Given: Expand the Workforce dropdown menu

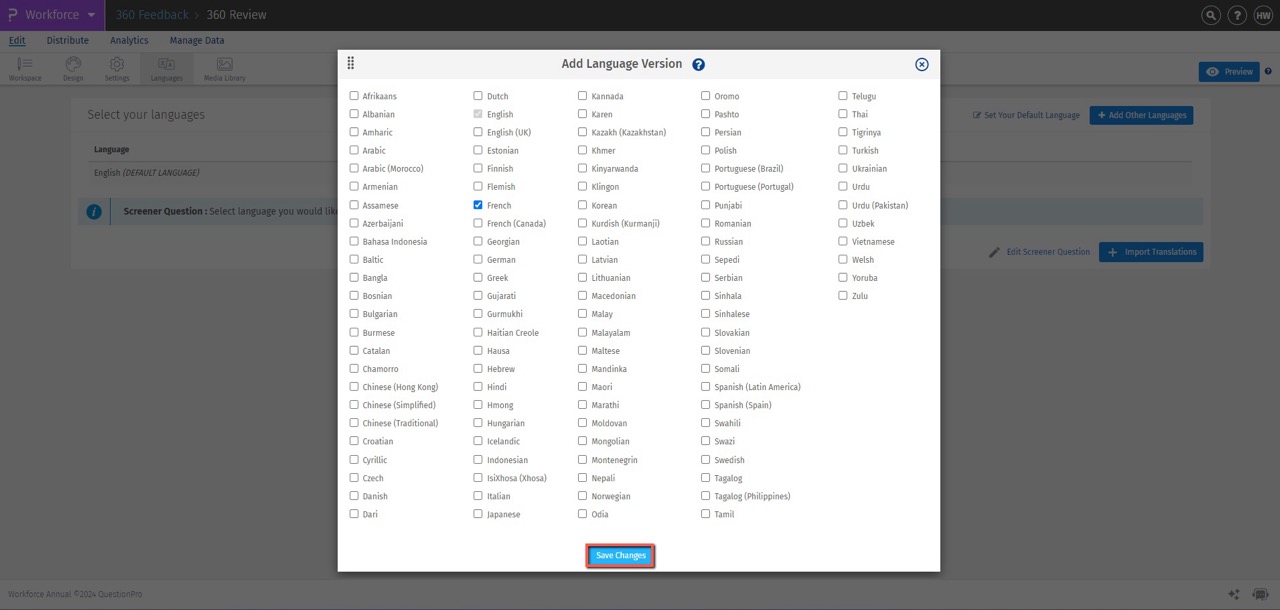Looking at the screenshot, I should coord(89,15).
